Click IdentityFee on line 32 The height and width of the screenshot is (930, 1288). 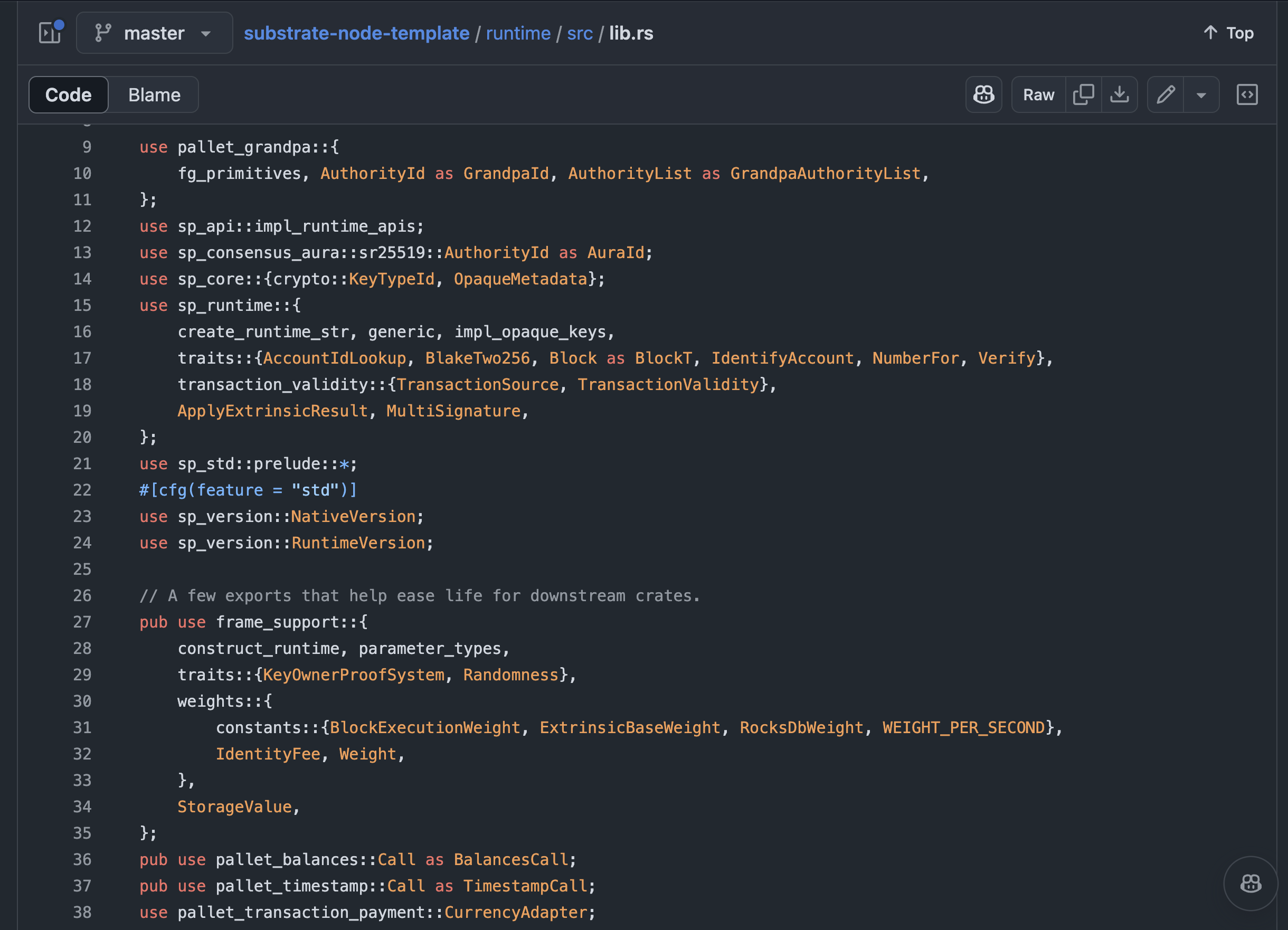click(x=268, y=755)
